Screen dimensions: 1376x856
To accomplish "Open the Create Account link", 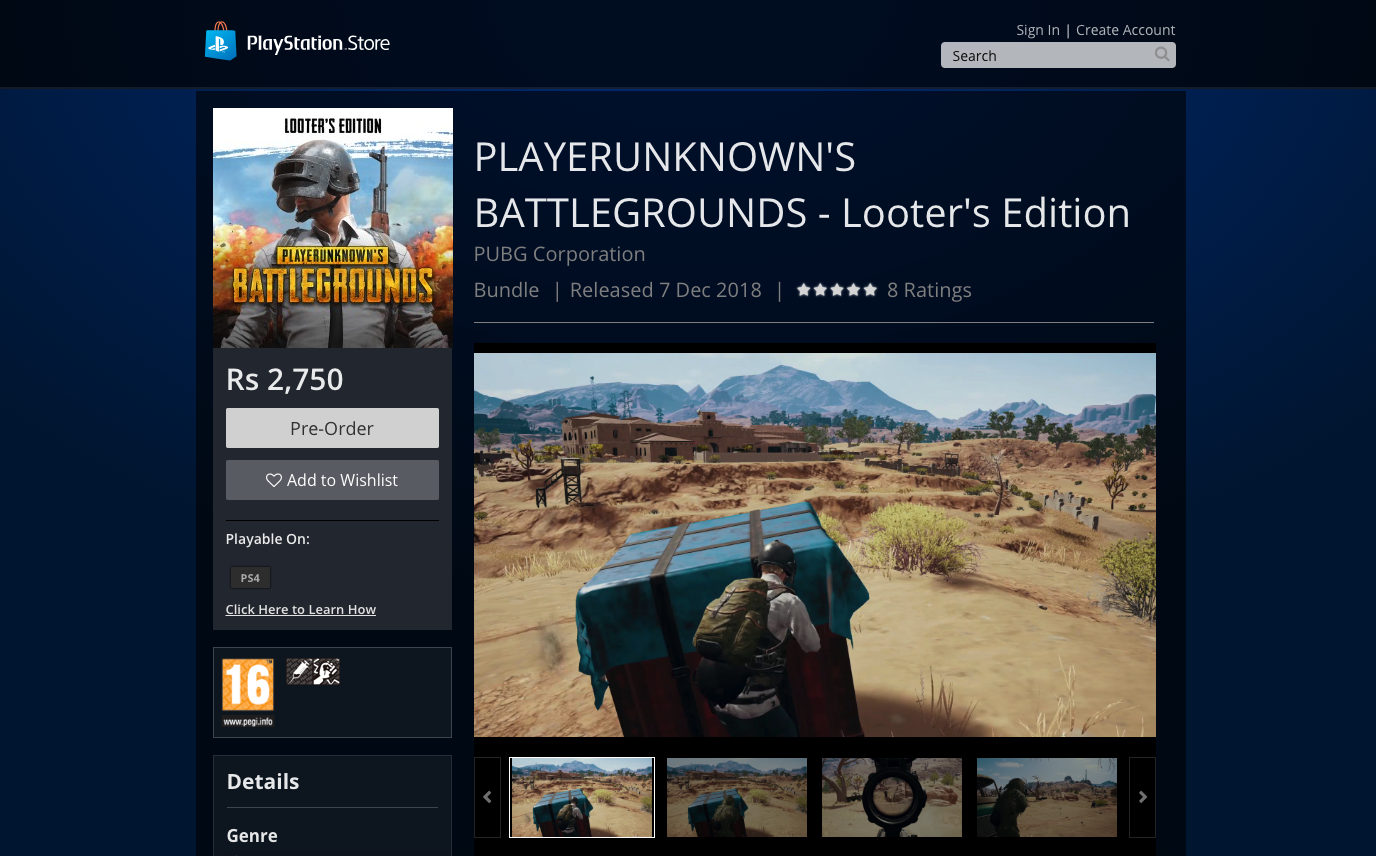I will 1125,30.
